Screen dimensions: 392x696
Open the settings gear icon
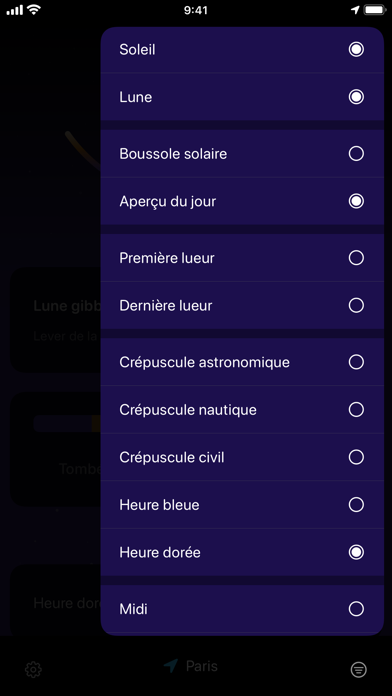tap(33, 669)
